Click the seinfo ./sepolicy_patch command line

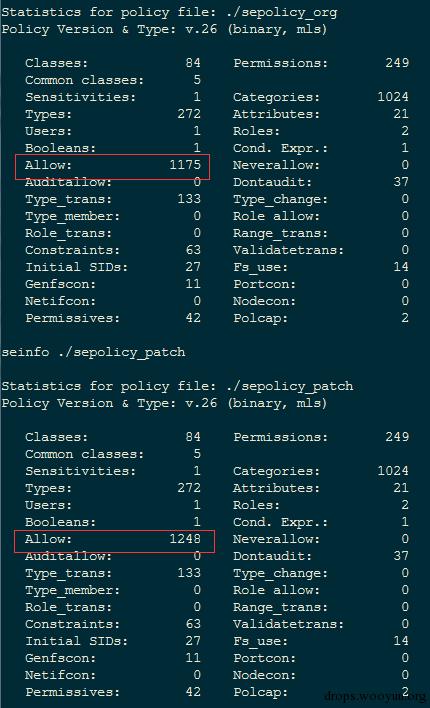tap(93, 352)
